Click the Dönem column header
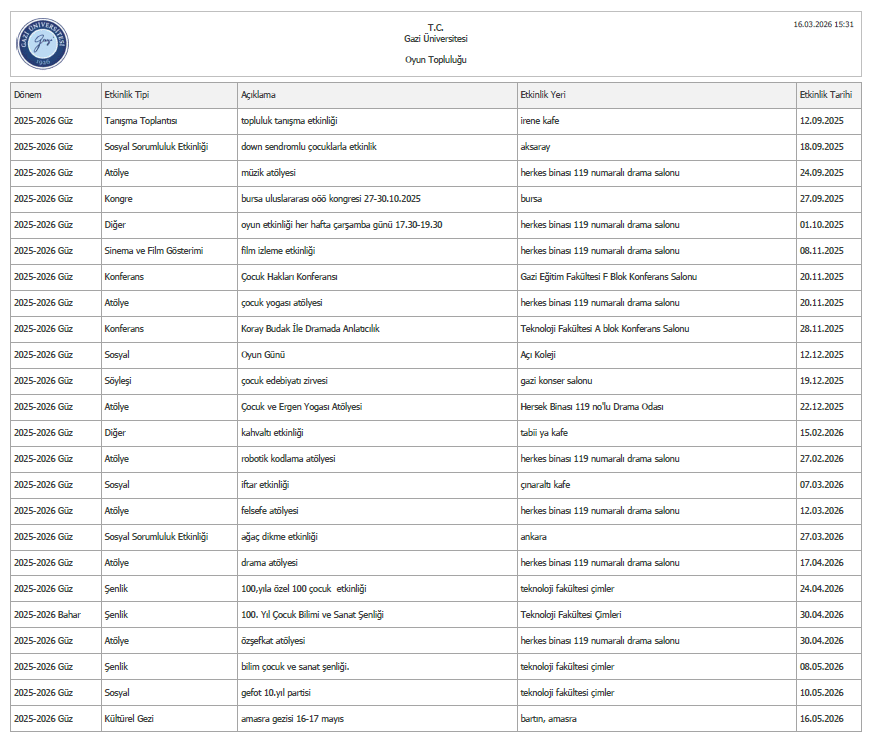The width and height of the screenshot is (871, 737). [x=28, y=95]
